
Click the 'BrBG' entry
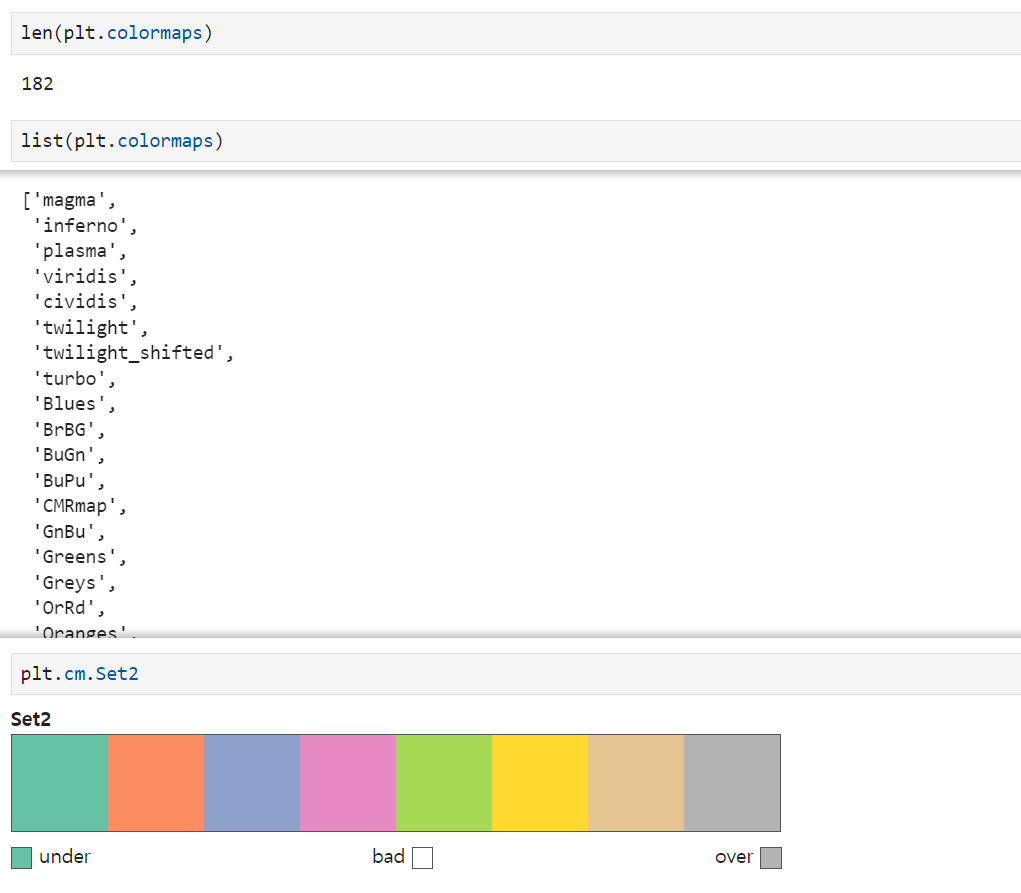click(64, 430)
